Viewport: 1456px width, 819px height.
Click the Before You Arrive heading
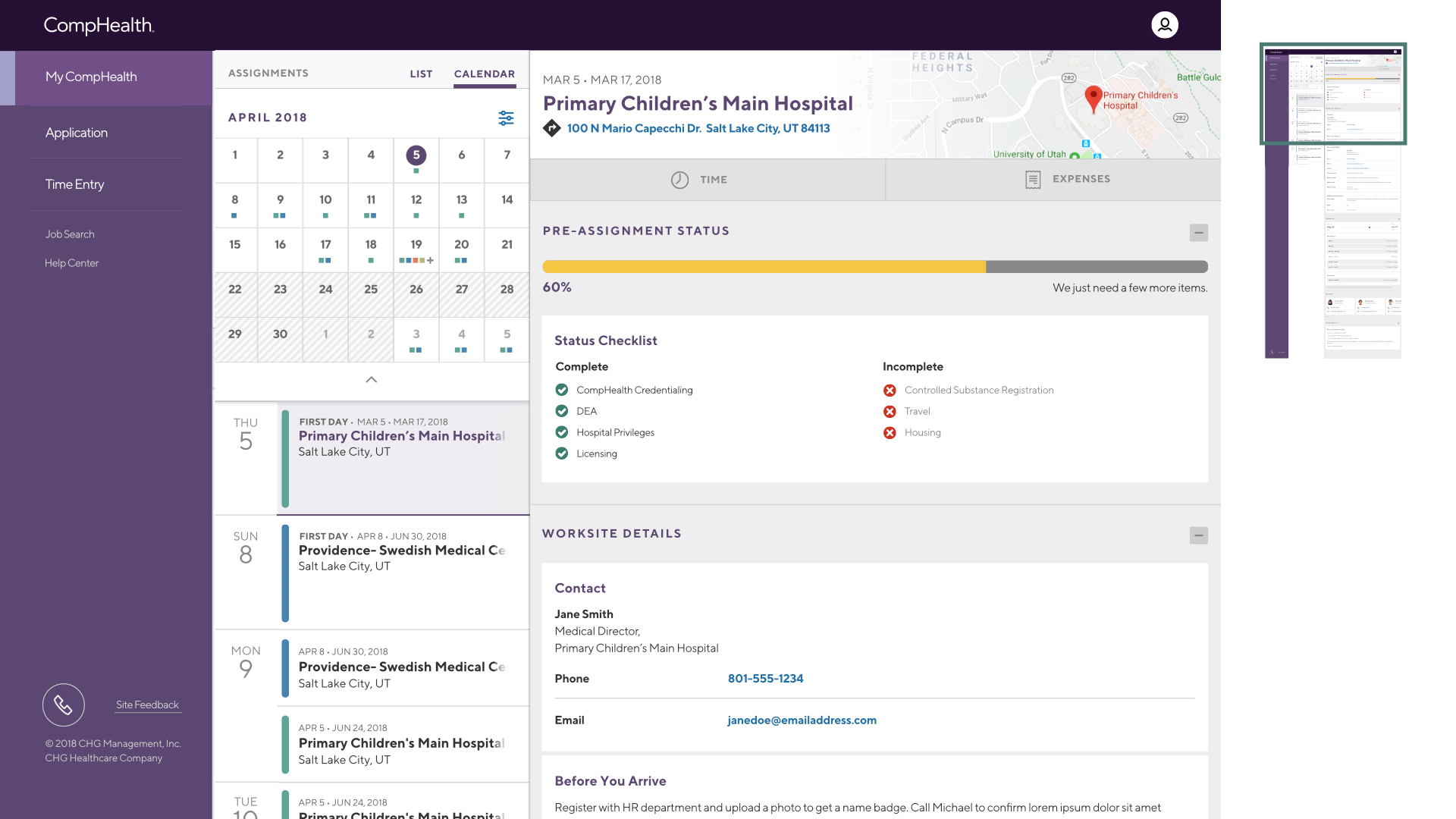610,781
